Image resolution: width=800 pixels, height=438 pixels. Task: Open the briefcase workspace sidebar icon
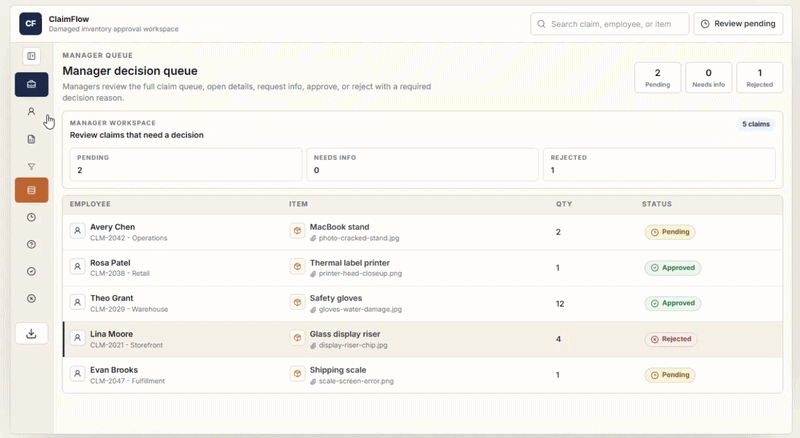pyautogui.click(x=32, y=84)
